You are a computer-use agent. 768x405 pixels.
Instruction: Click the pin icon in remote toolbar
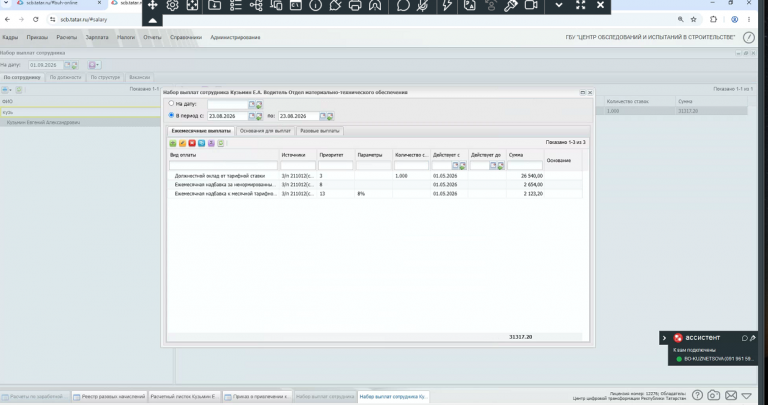(x=511, y=6)
